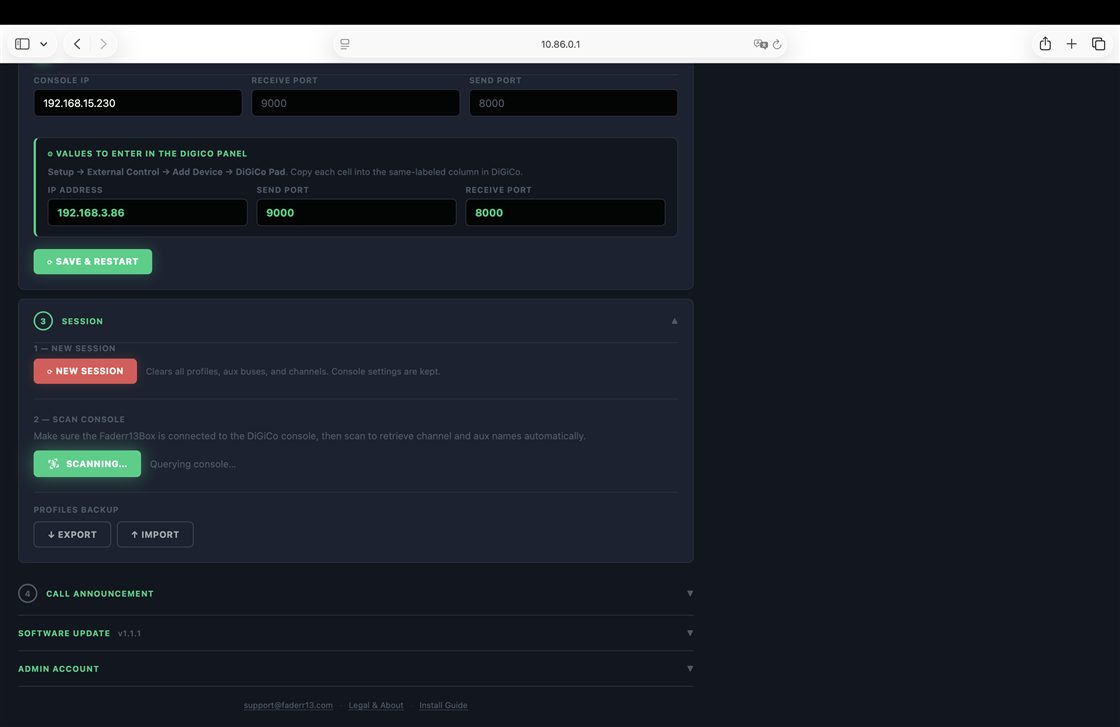Open the support@faderr13.com link

click(288, 706)
